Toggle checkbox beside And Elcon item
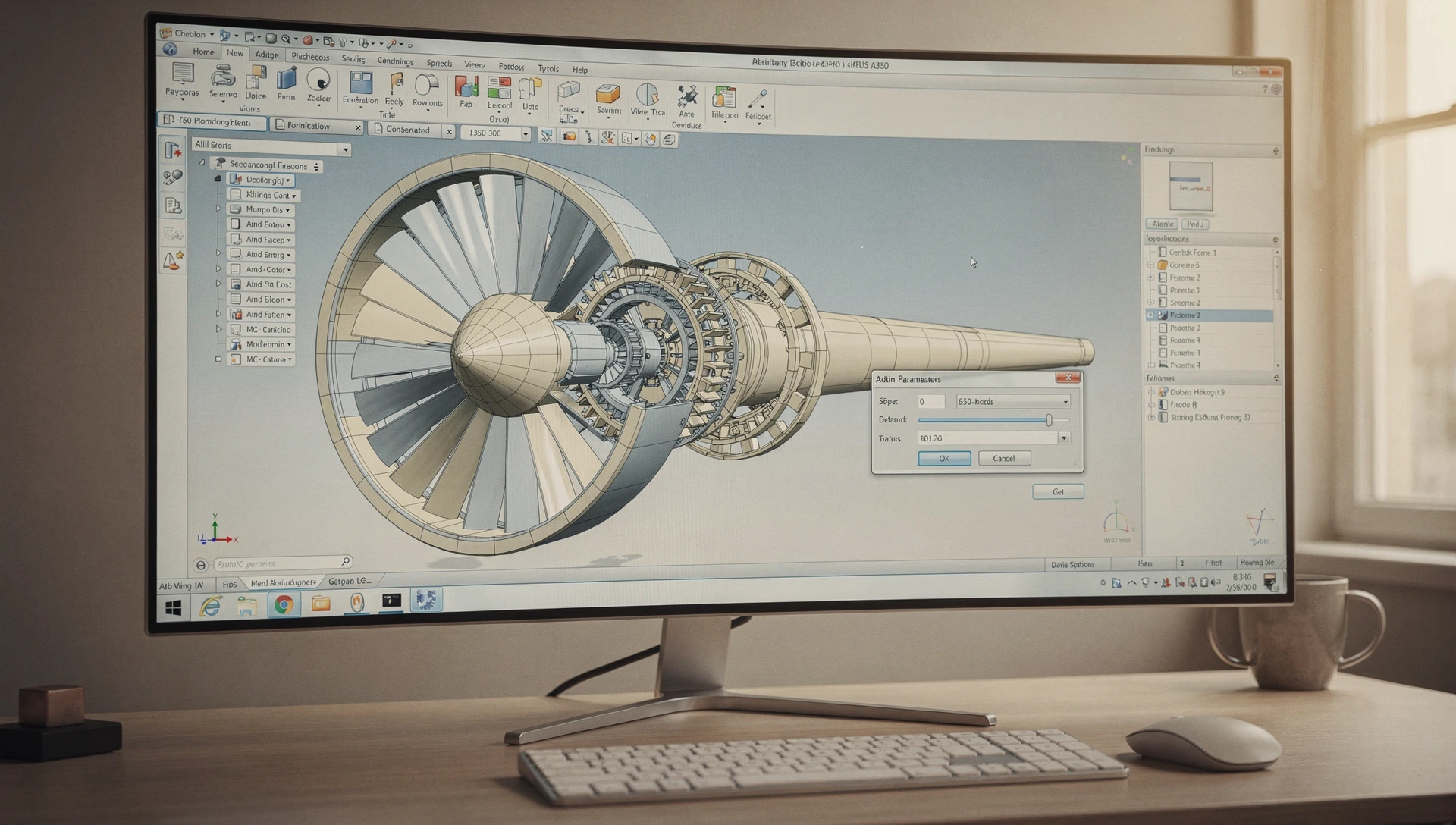The height and width of the screenshot is (825, 1456). (x=236, y=300)
